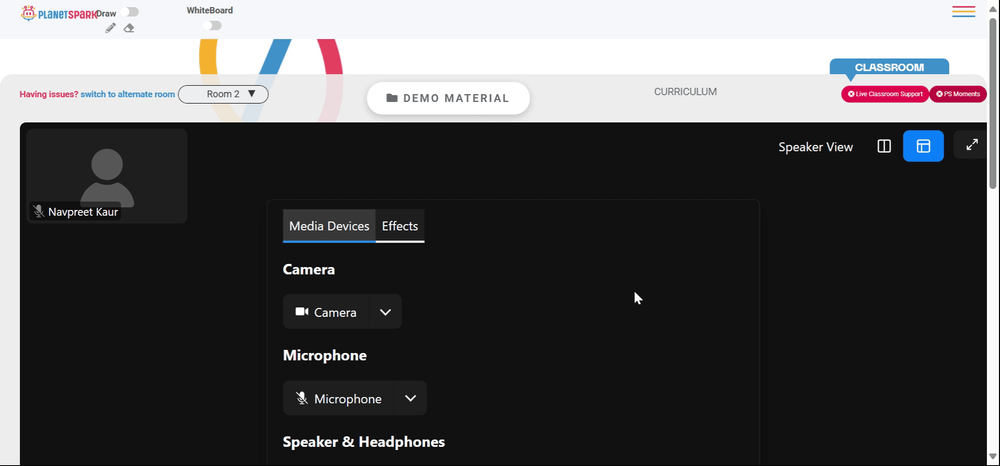
Task: Toggle the Camera button on or off
Action: [326, 312]
